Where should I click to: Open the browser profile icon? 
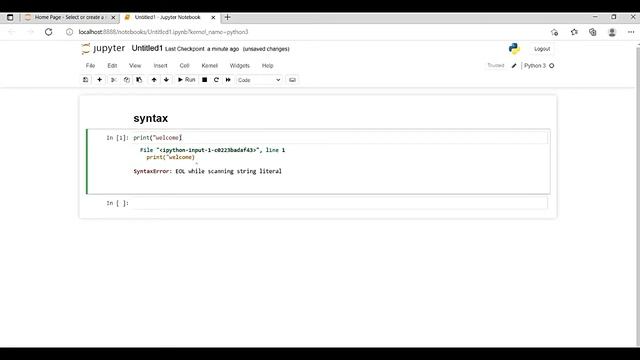pos(612,32)
